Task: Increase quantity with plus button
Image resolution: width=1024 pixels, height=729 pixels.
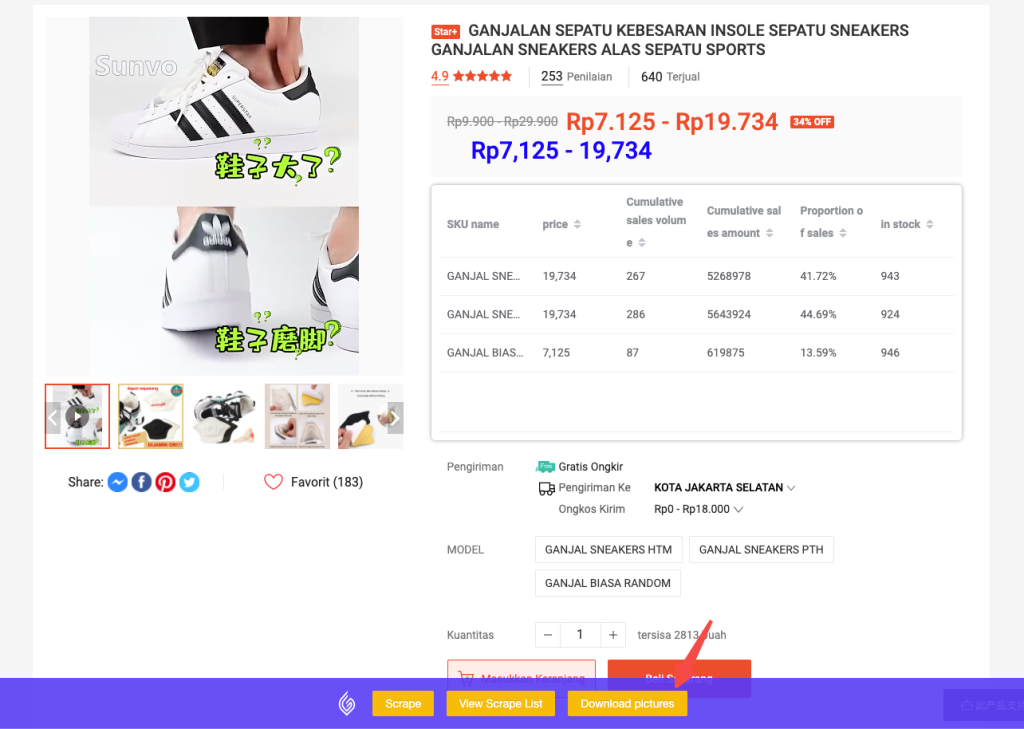Action: pyautogui.click(x=613, y=635)
